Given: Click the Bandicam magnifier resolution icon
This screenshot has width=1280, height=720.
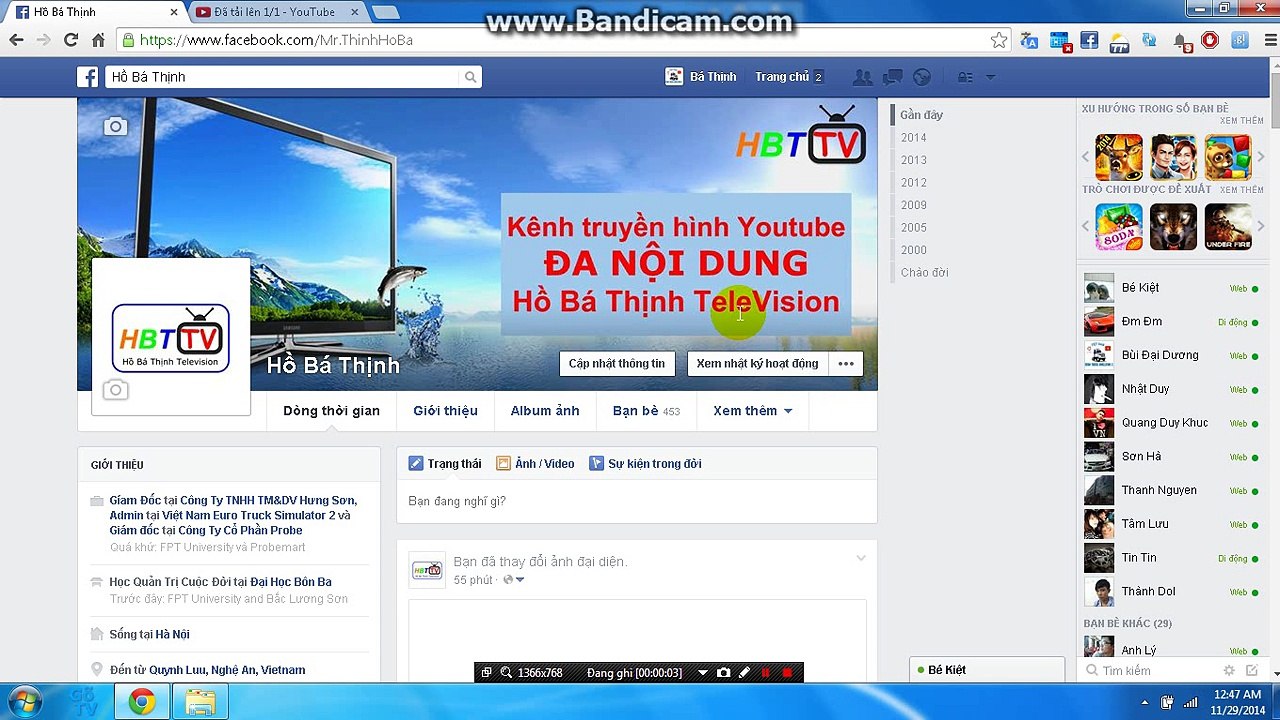Looking at the screenshot, I should [x=506, y=673].
